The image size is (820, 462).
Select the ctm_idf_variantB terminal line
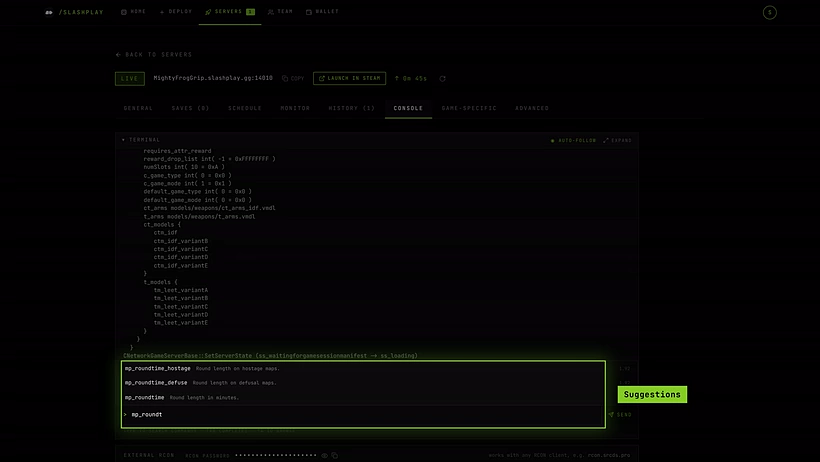coord(180,241)
